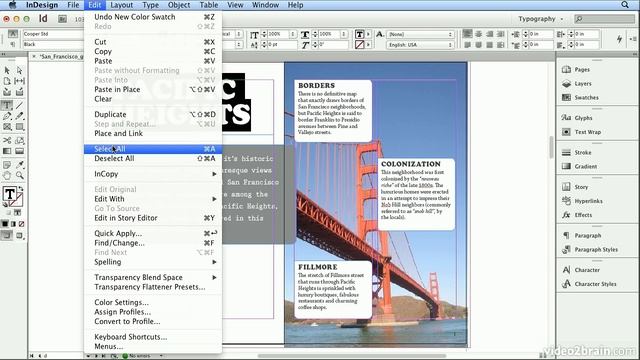Enable align center paragraph alignment
640x360 pixels.
478,34
